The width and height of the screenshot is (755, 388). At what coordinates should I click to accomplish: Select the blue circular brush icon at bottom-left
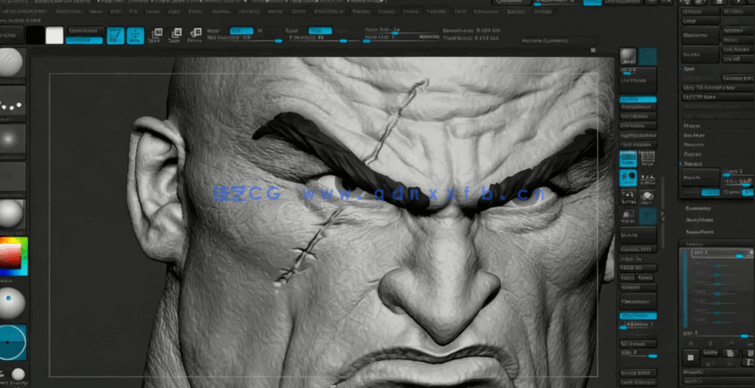click(x=13, y=342)
